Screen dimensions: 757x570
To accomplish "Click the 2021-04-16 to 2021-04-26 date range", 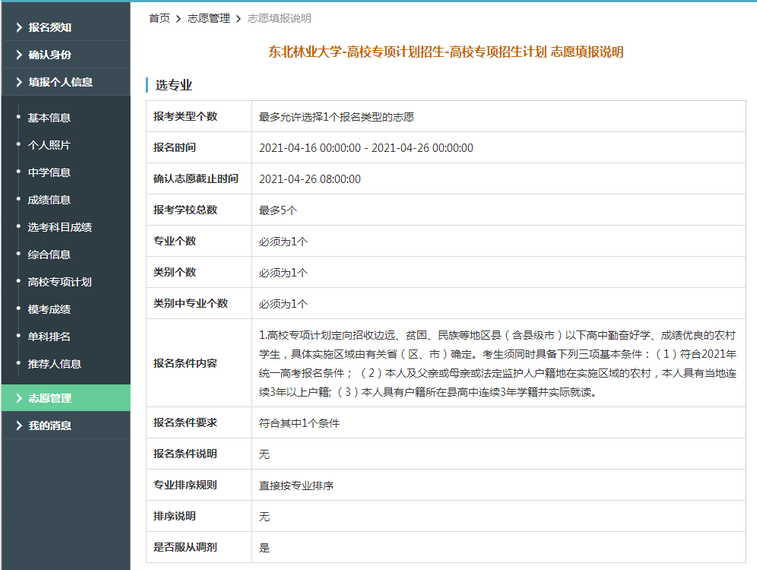I will pyautogui.click(x=366, y=148).
